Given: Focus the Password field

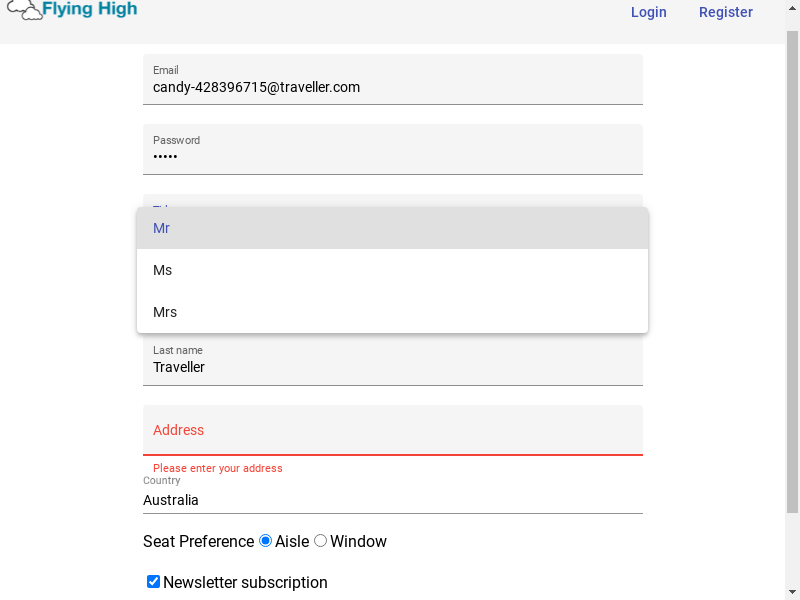Looking at the screenshot, I should pyautogui.click(x=392, y=149).
